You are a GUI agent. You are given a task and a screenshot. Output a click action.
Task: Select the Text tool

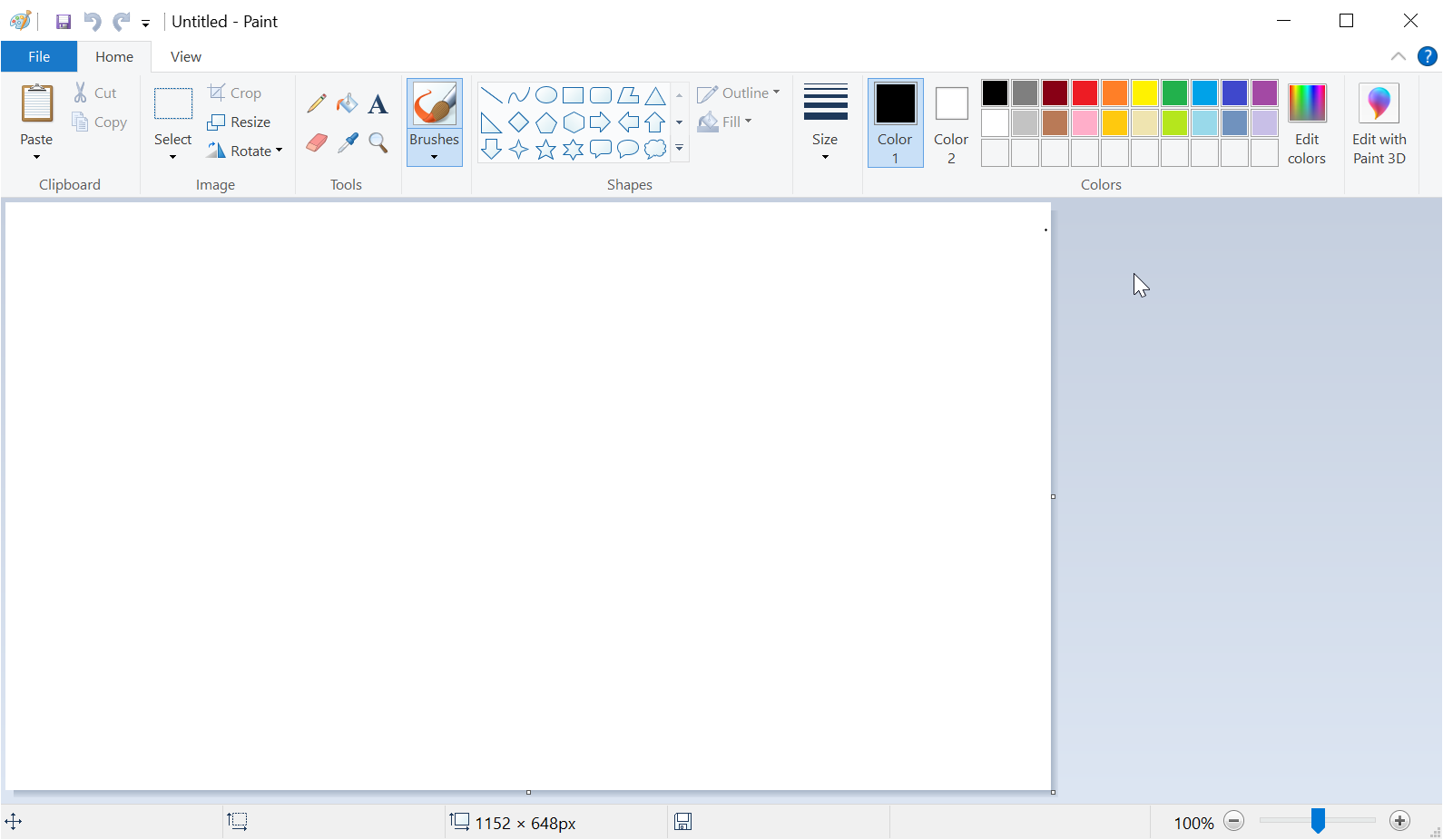pyautogui.click(x=378, y=103)
